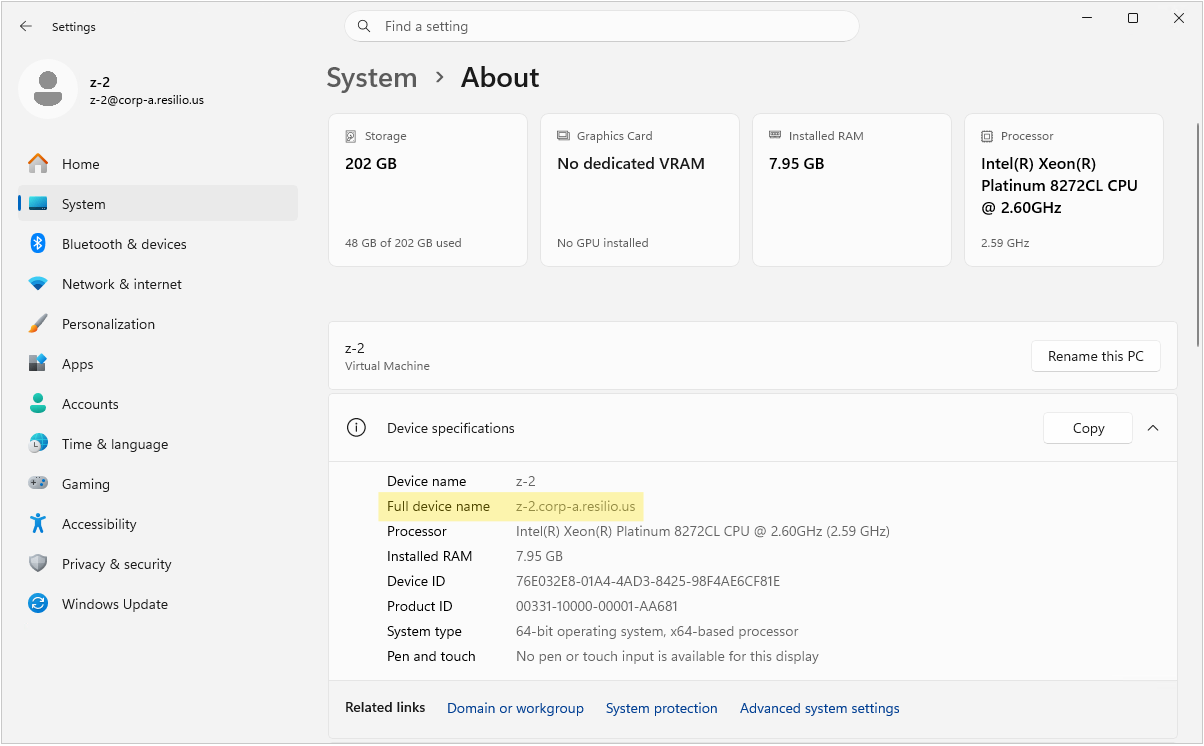This screenshot has height=746, width=1204.
Task: Click the back arrow in Settings title bar
Action: click(26, 27)
